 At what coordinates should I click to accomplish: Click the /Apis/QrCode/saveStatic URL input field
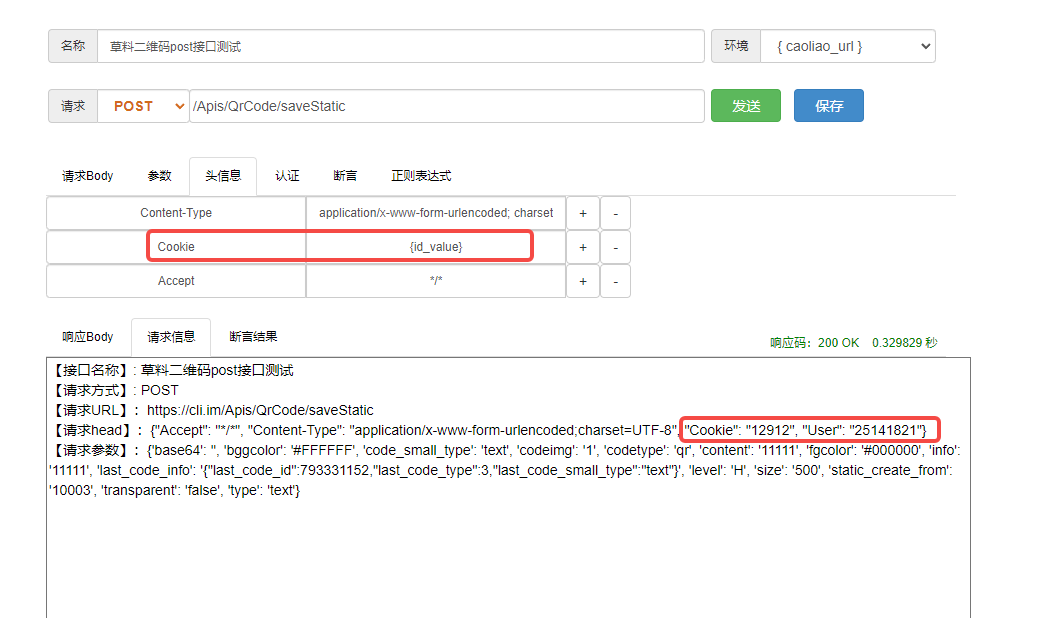coord(447,106)
